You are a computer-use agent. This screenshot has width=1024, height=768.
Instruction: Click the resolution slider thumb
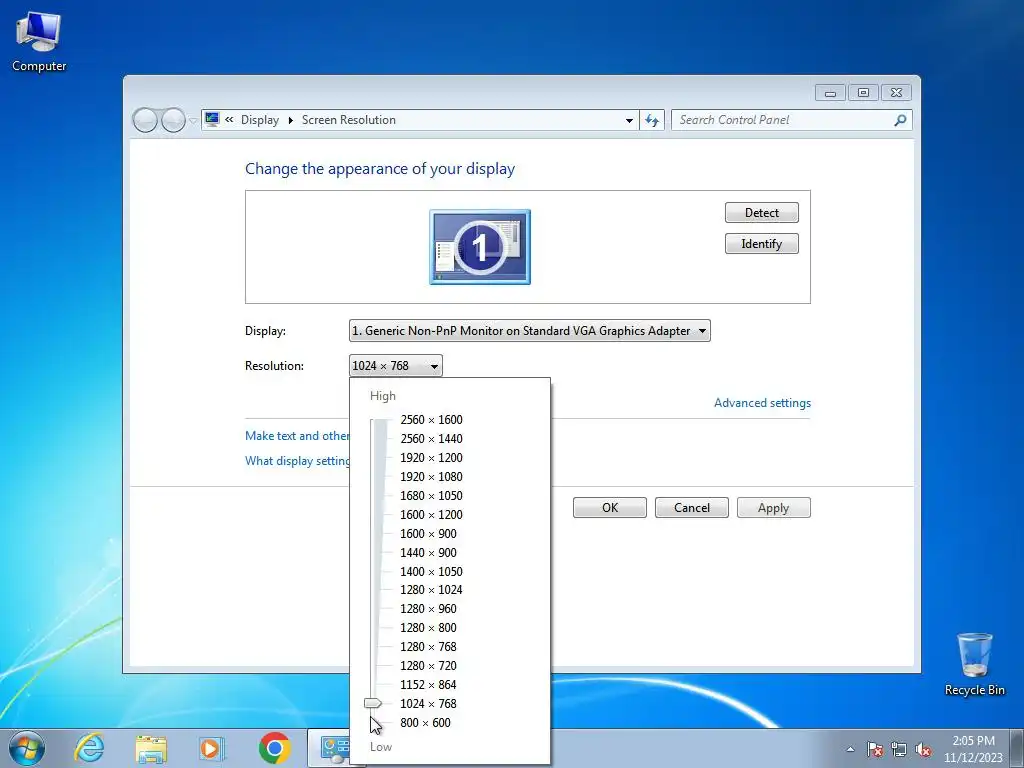(x=373, y=703)
